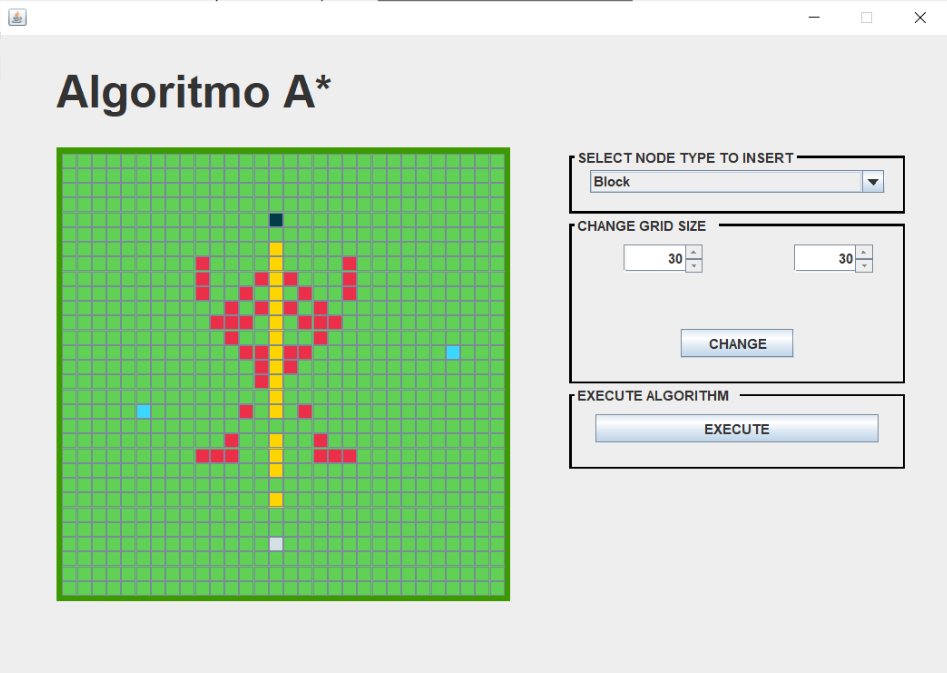Decrease the left grid size spinner
The height and width of the screenshot is (673, 947).
693,266
